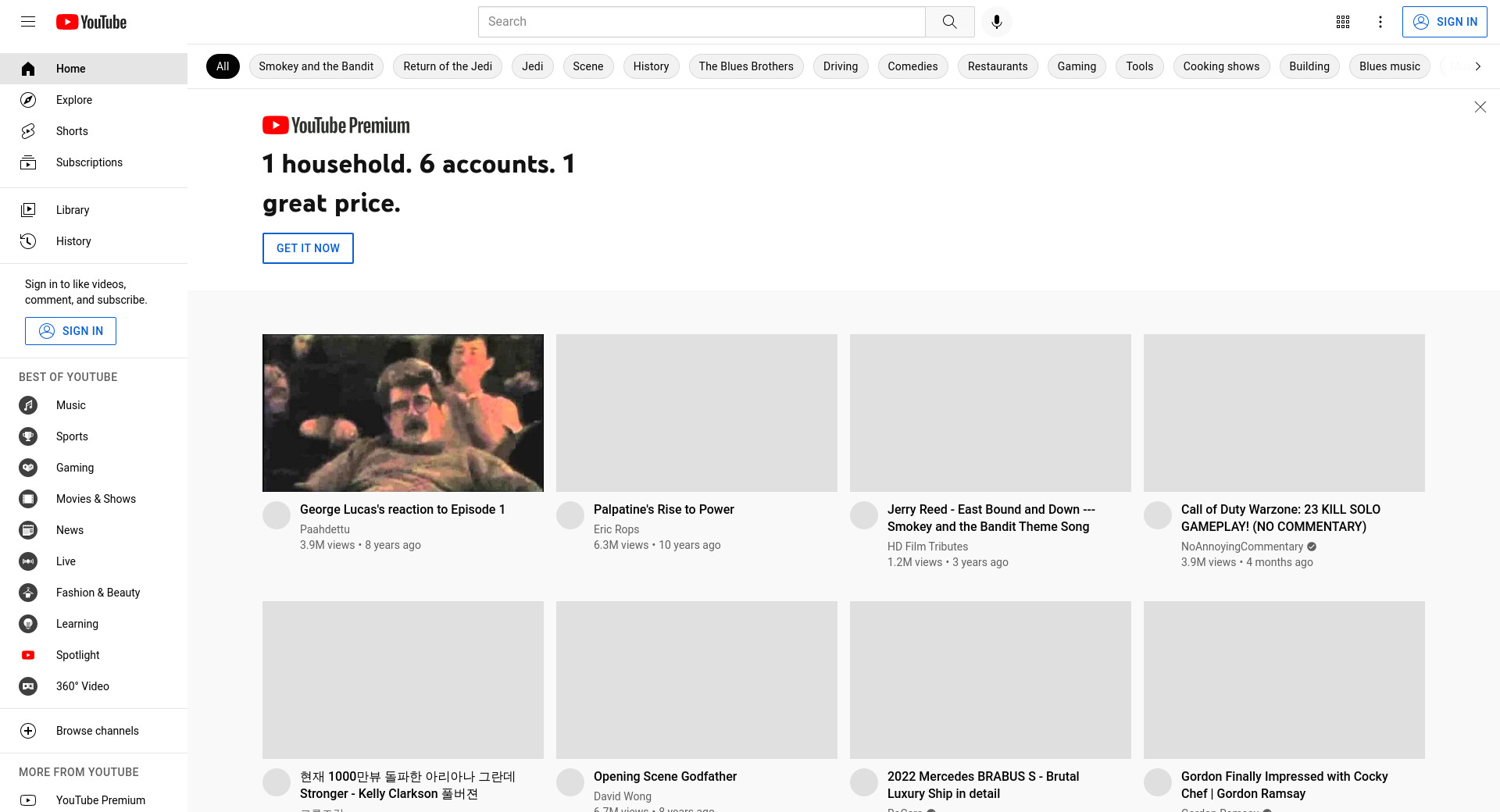Open Palpatine's Rise to Power title
The height and width of the screenshot is (812, 1500).
click(664, 509)
